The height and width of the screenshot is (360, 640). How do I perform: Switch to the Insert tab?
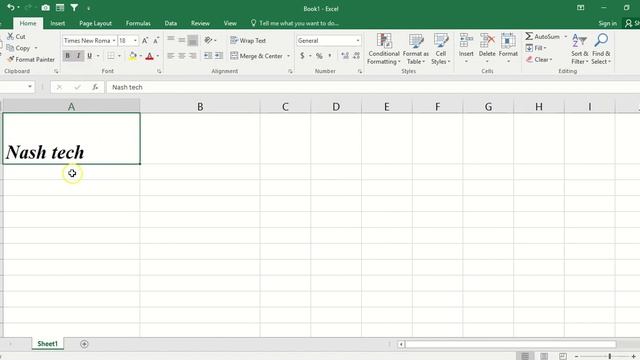(58, 23)
